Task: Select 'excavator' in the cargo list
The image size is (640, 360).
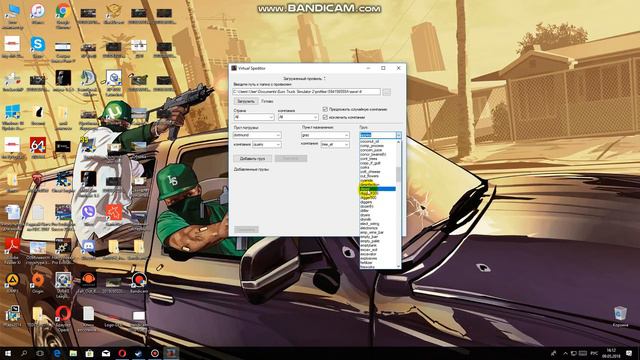Action: pos(378,254)
